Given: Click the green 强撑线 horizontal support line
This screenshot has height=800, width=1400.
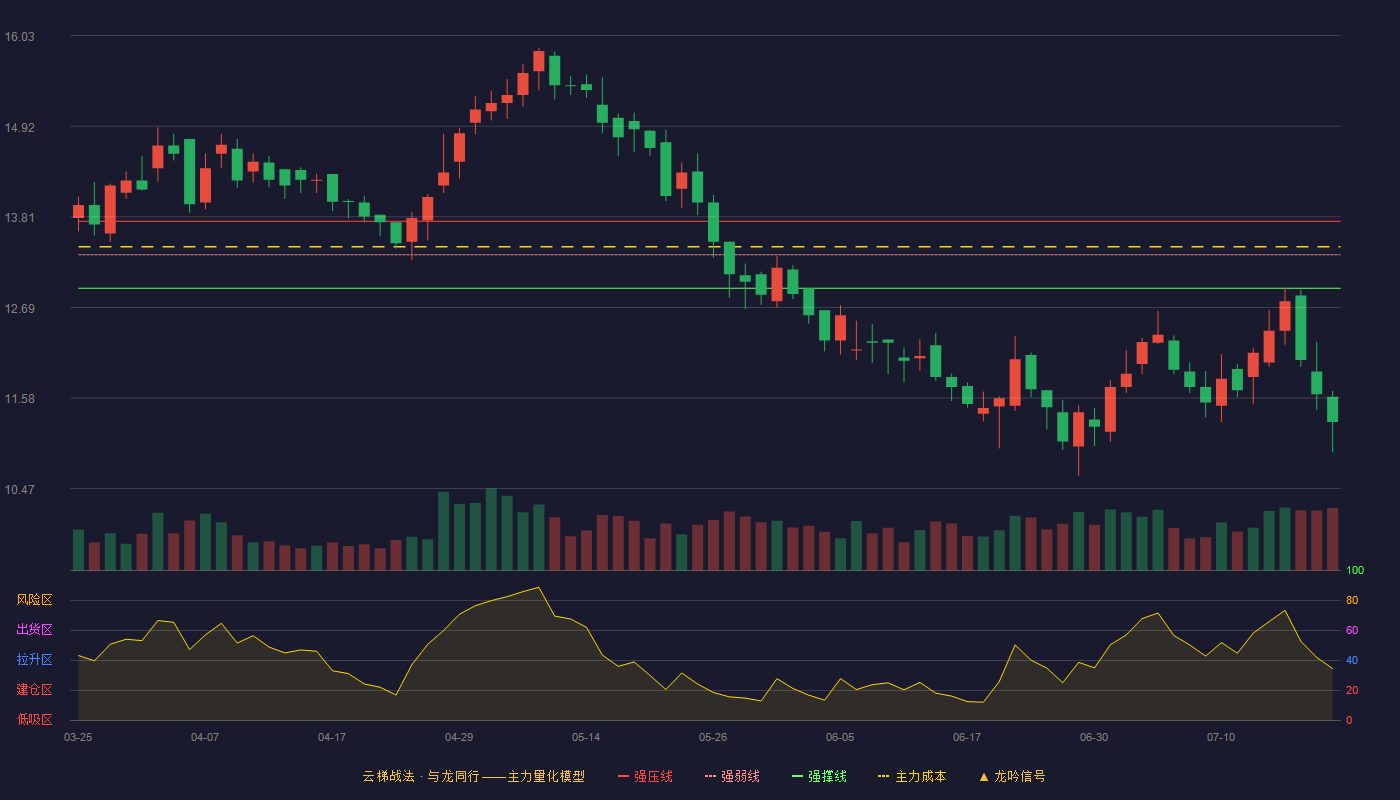Looking at the screenshot, I should (708, 288).
